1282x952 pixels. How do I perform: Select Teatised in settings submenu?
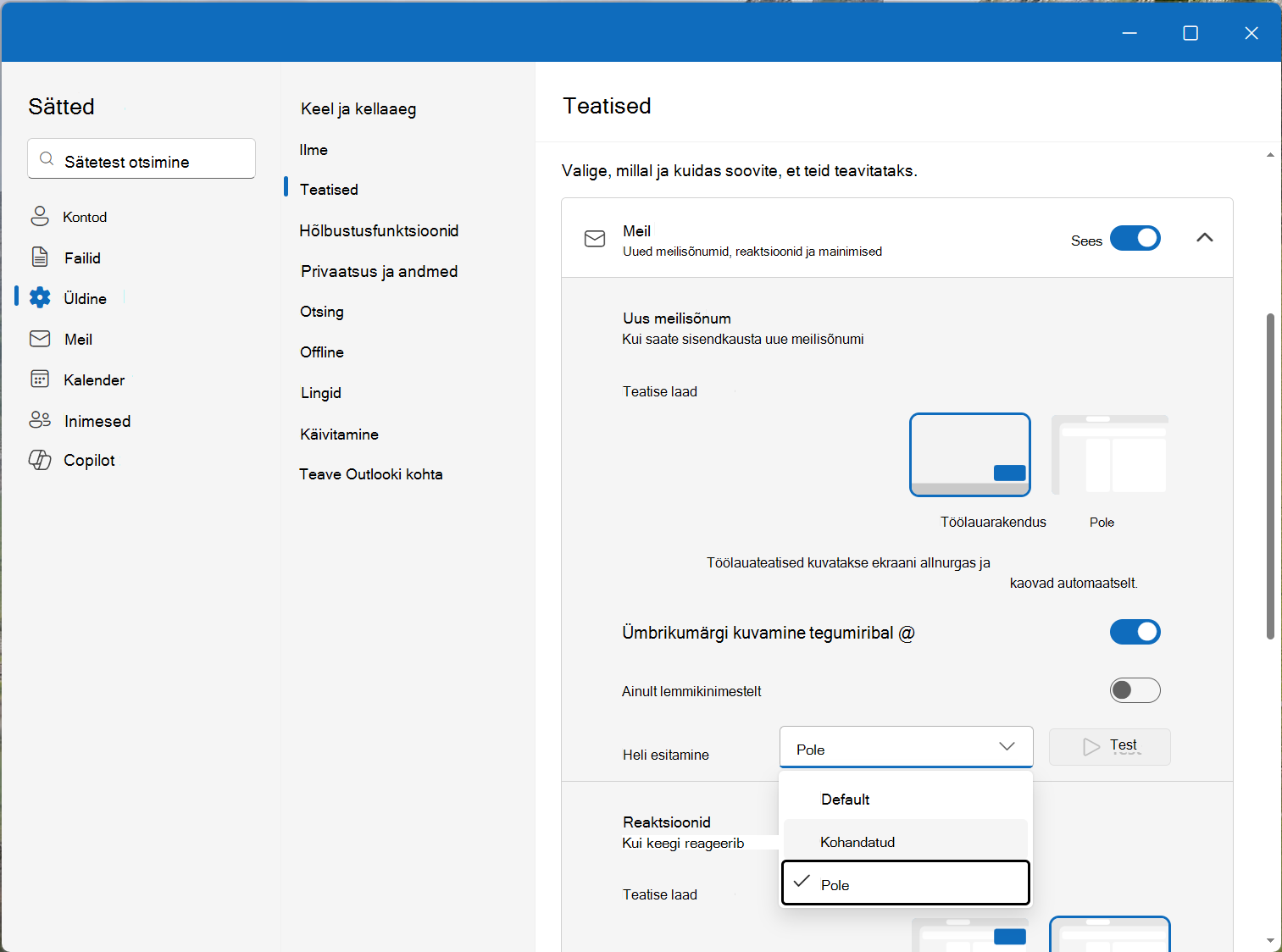(329, 190)
